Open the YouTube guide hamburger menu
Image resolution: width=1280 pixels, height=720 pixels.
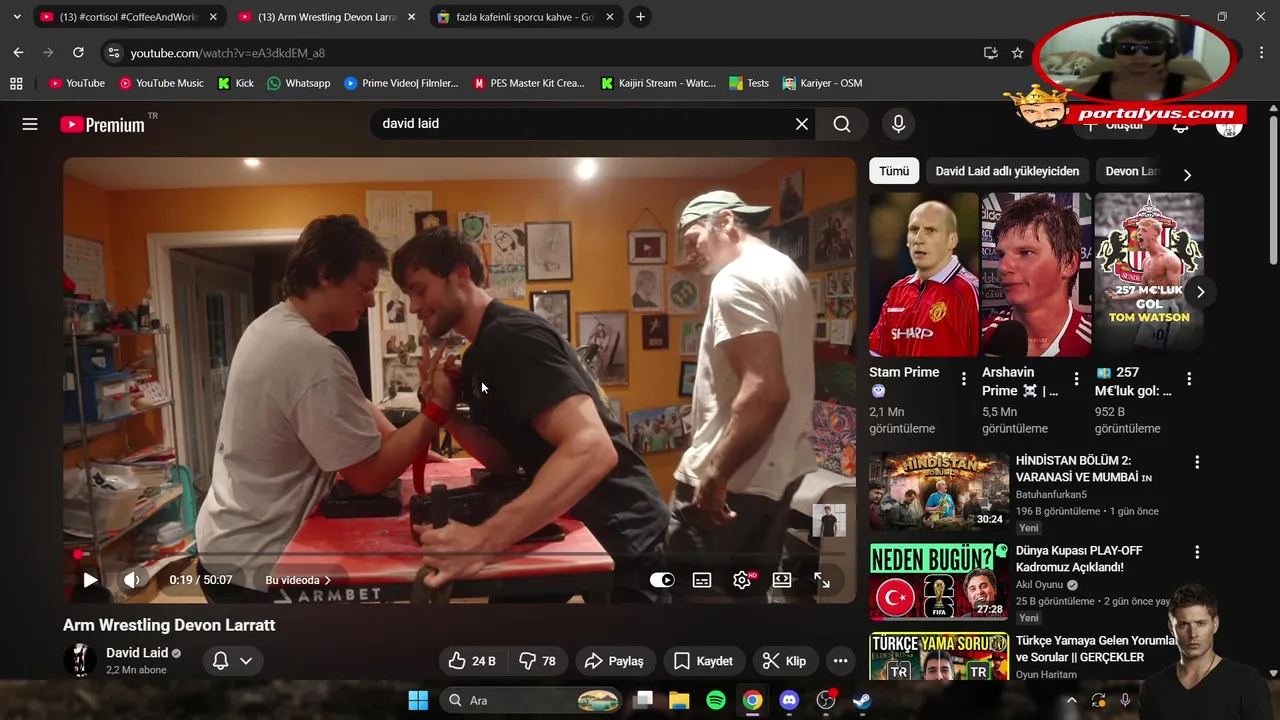pos(30,124)
